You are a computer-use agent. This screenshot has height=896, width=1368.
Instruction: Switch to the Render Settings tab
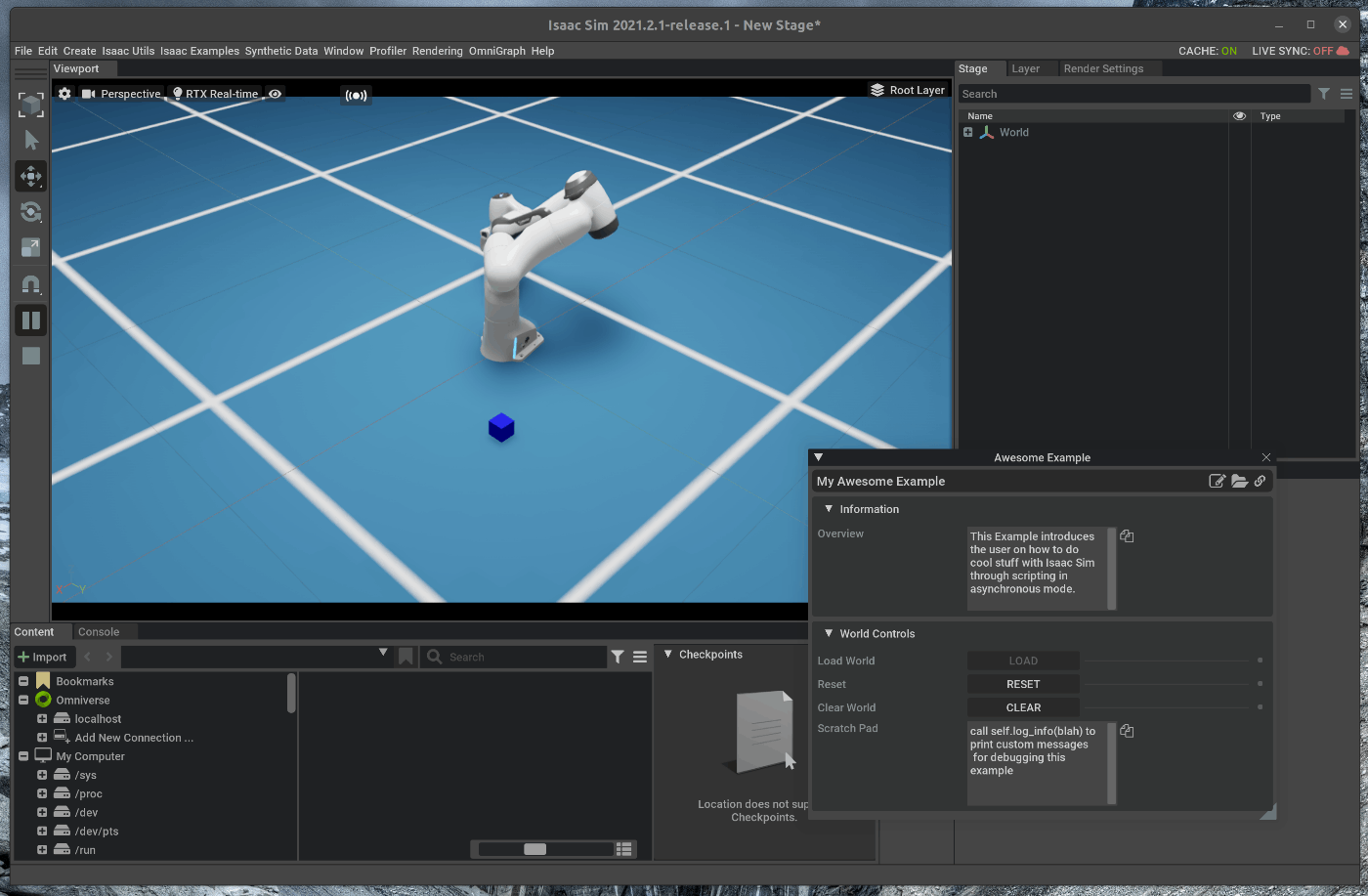[1103, 68]
